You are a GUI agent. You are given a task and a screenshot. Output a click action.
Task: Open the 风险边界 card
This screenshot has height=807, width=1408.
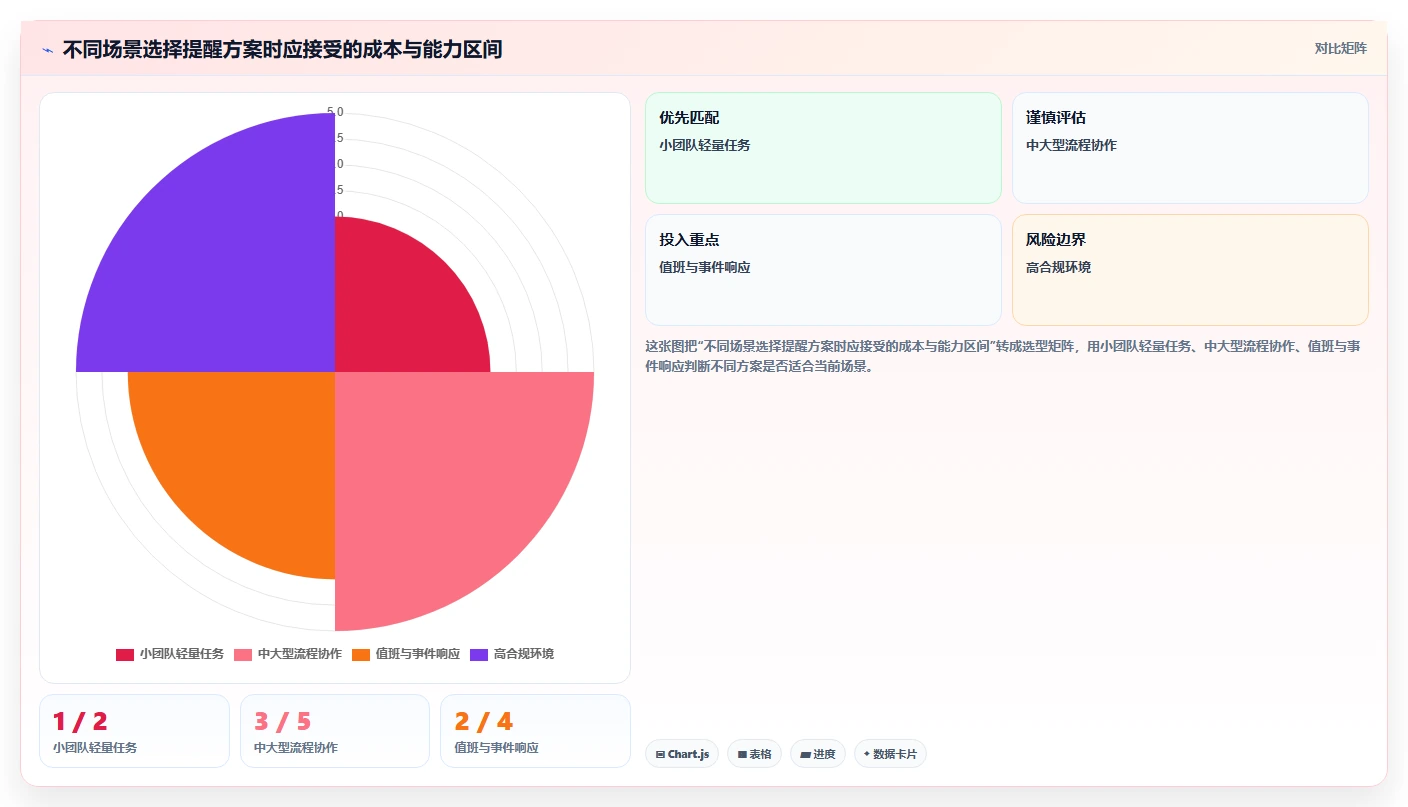(1190, 270)
